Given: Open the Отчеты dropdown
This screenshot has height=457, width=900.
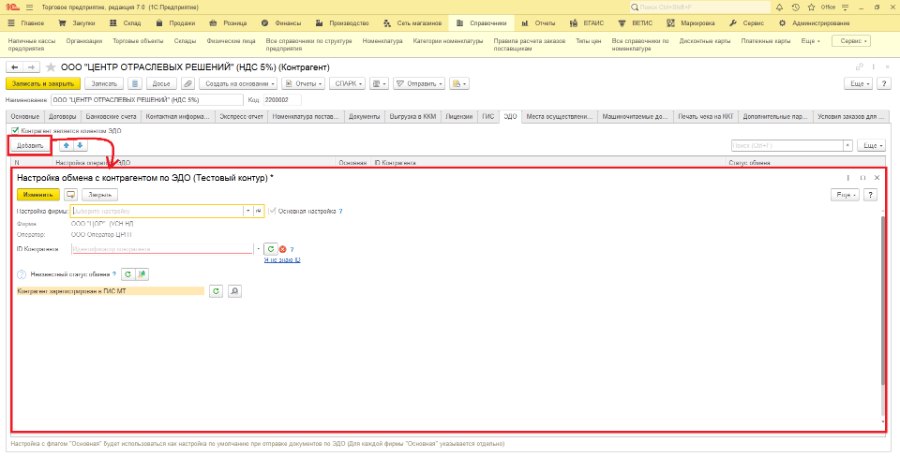Looking at the screenshot, I should click(303, 84).
